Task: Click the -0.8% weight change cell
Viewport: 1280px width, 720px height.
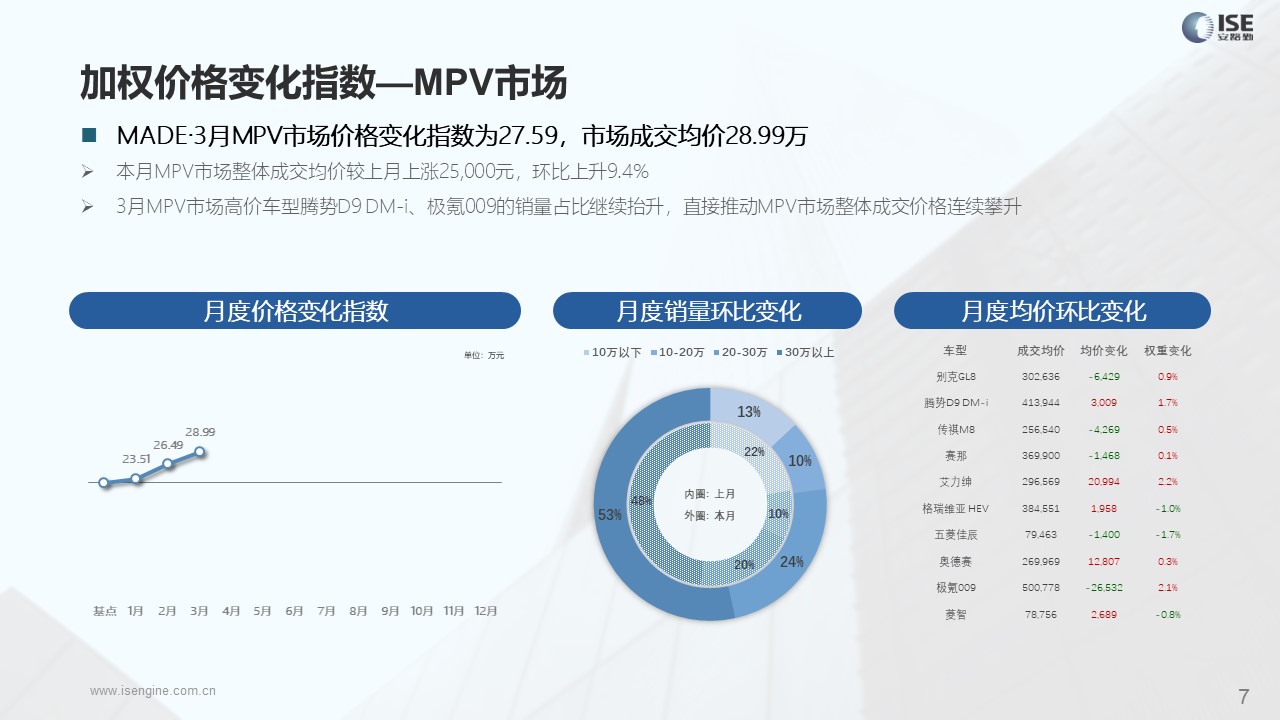Action: (1168, 615)
